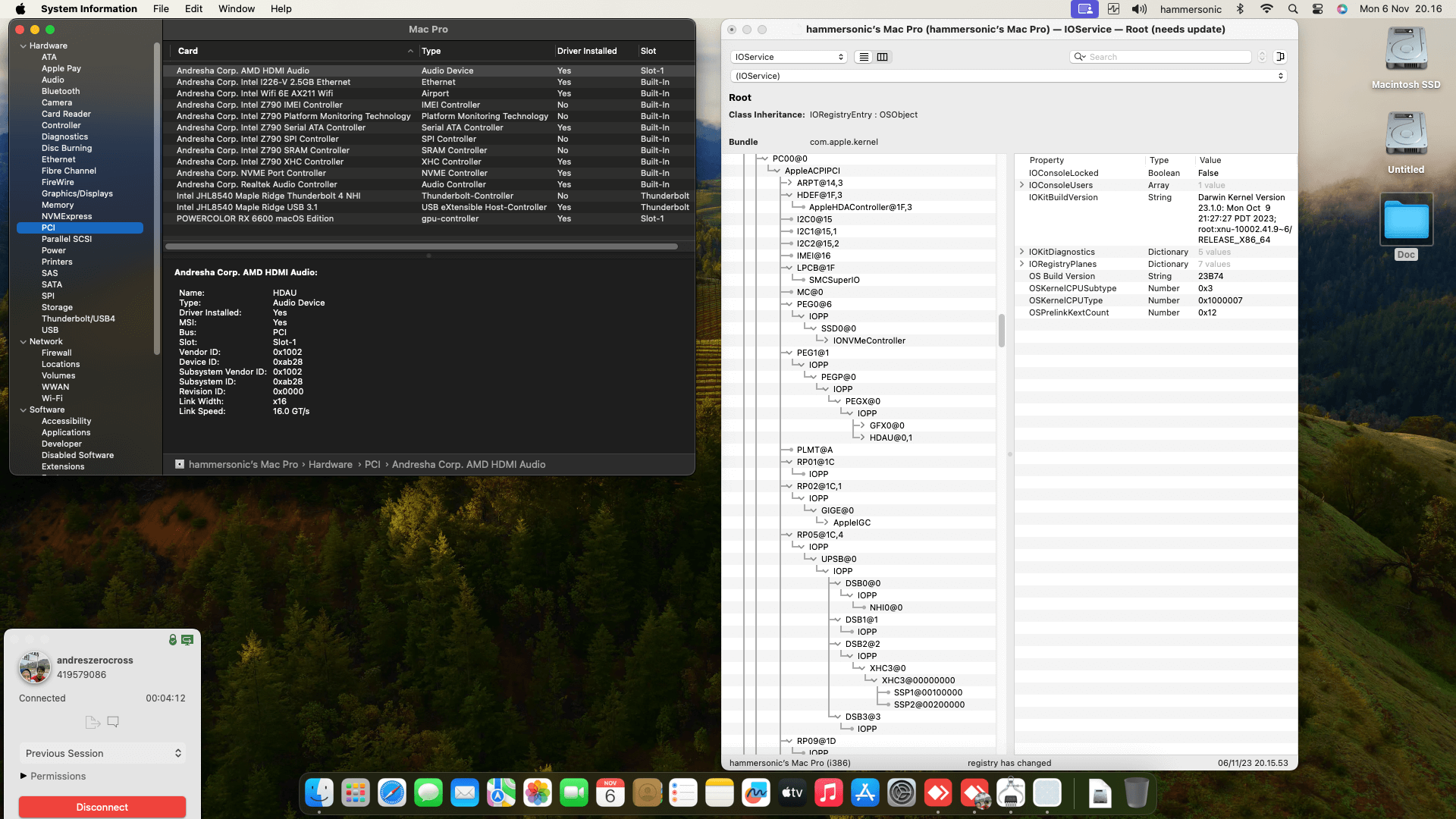Open the System Information app menu
The image size is (1456, 819).
tap(89, 9)
